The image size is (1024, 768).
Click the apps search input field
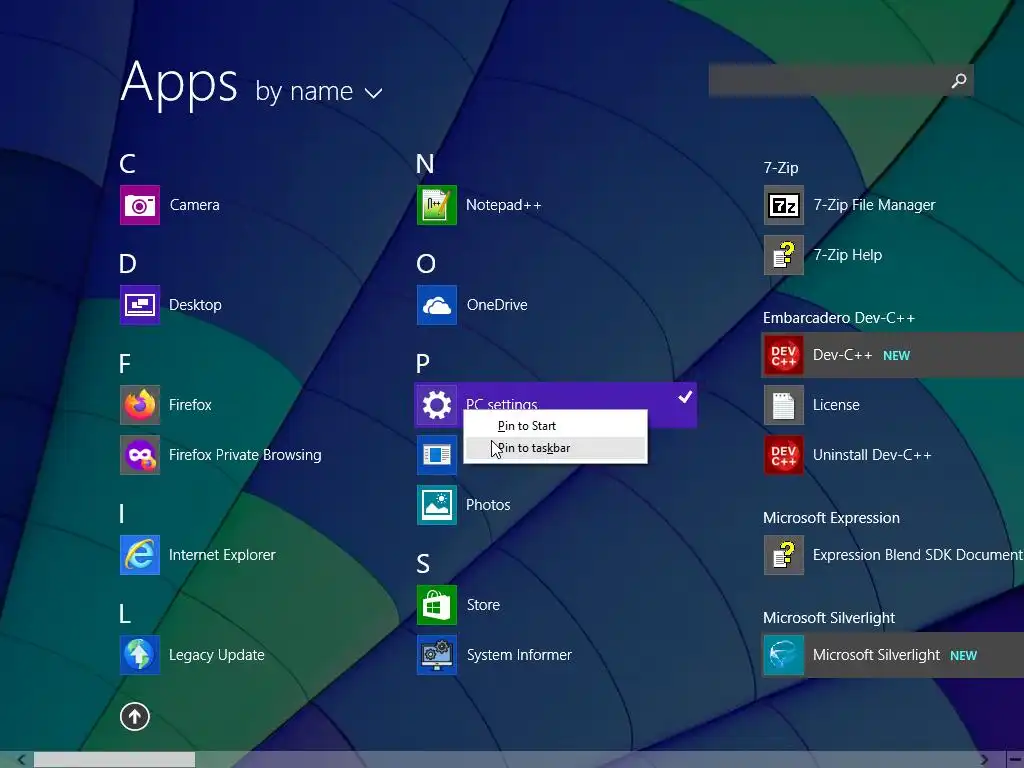click(x=841, y=80)
